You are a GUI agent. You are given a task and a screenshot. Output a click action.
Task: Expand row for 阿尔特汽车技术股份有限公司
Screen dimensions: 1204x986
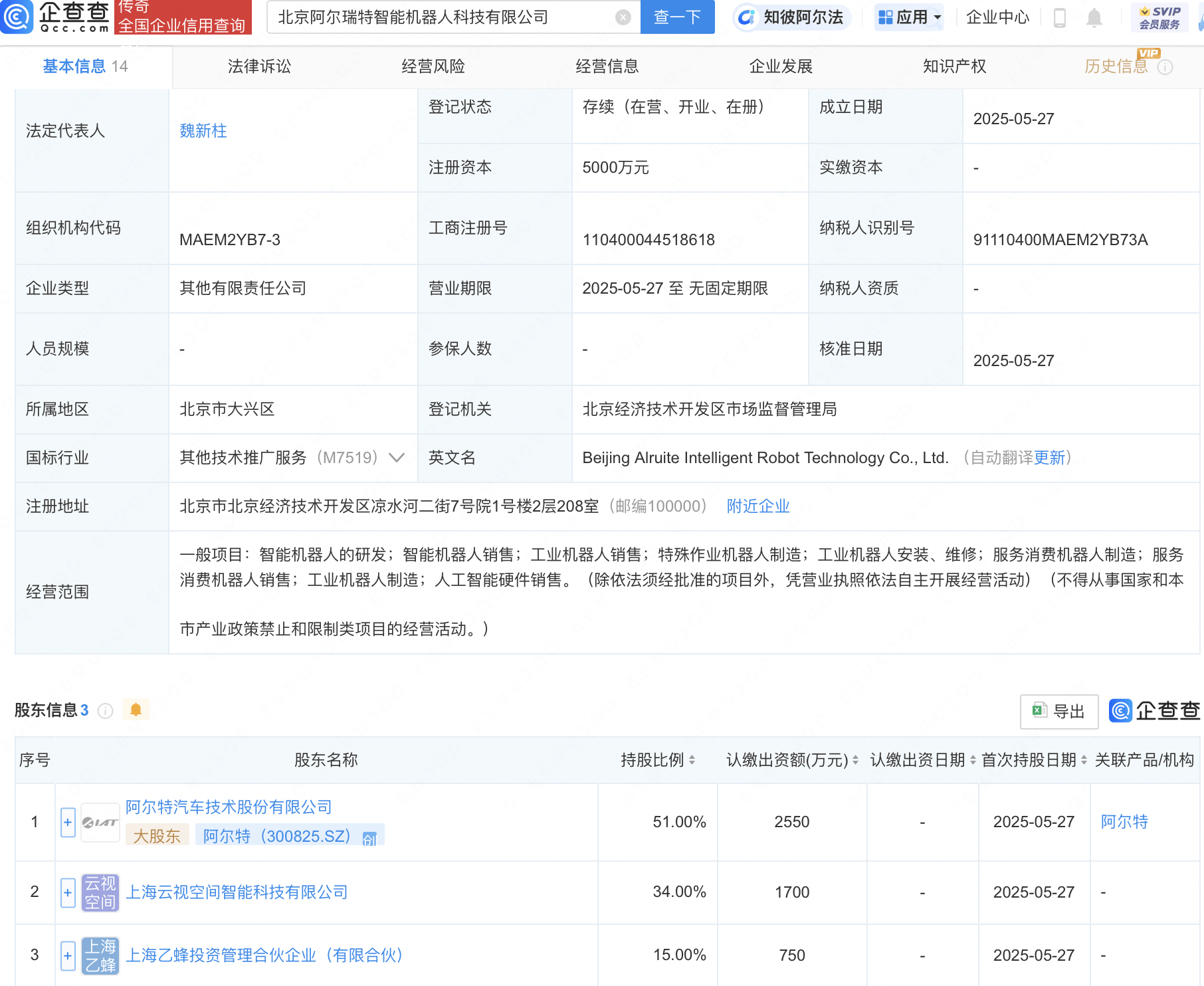click(x=68, y=823)
